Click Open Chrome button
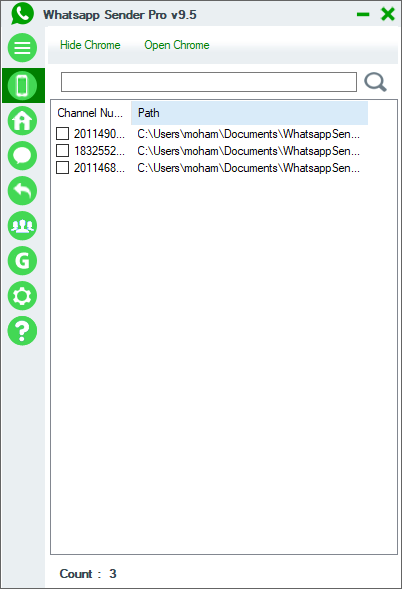The width and height of the screenshot is (402, 589). tap(177, 45)
